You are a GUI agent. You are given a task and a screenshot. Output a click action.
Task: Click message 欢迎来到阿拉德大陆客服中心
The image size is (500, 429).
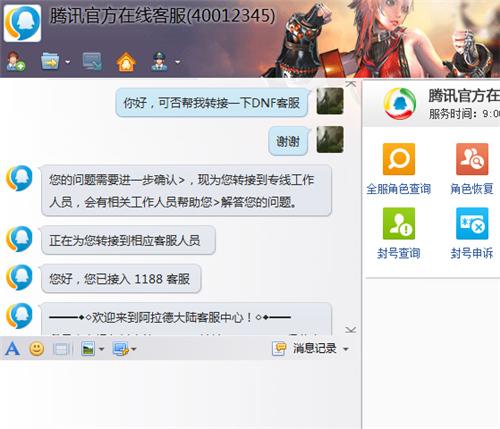click(x=186, y=319)
